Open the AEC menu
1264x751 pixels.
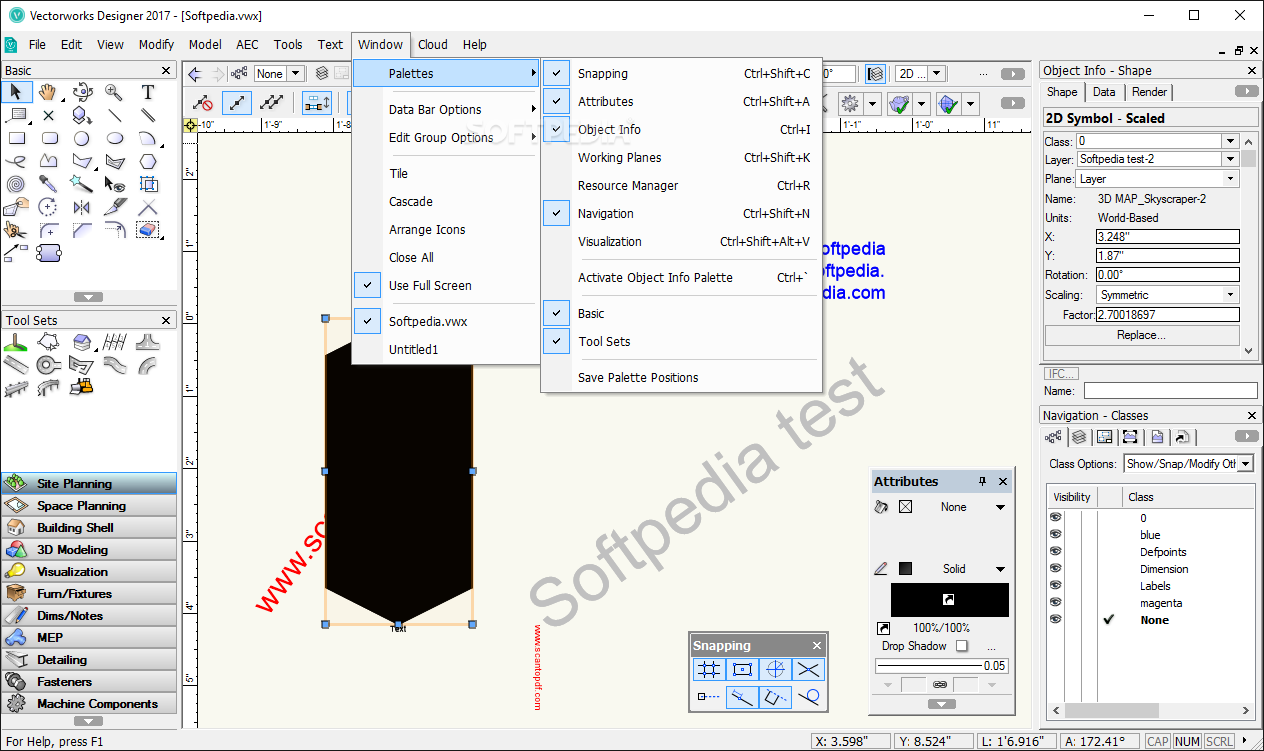point(247,44)
